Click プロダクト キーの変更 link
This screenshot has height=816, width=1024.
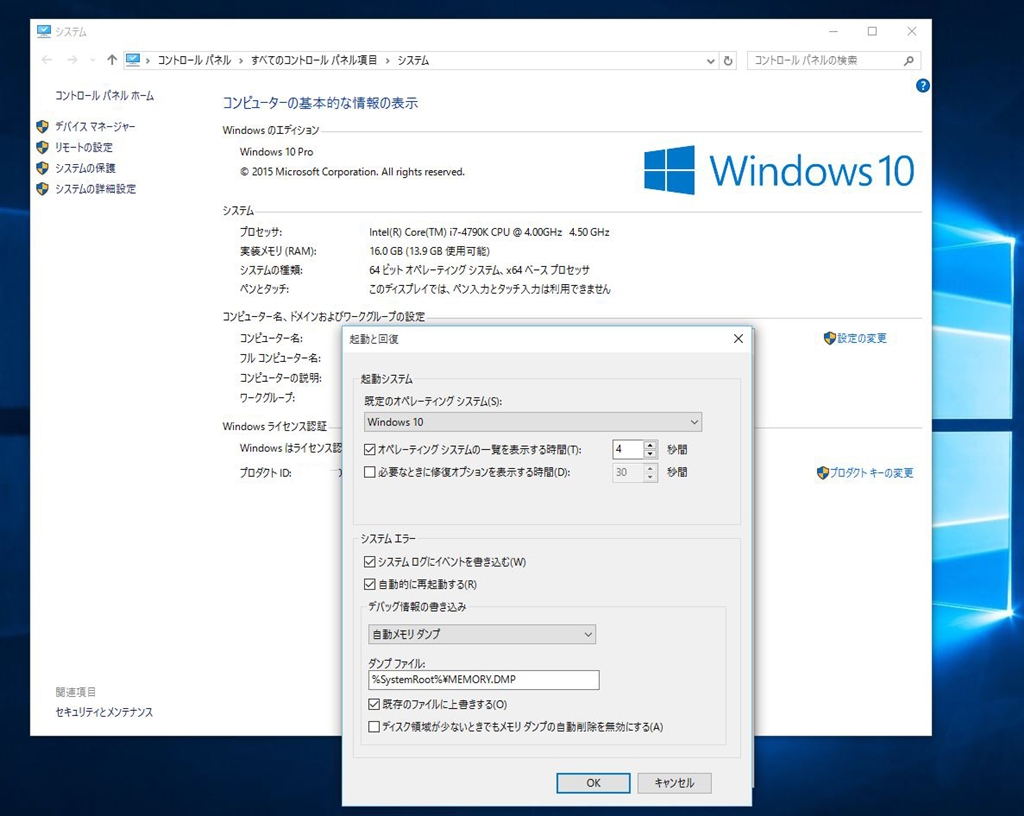pos(872,473)
